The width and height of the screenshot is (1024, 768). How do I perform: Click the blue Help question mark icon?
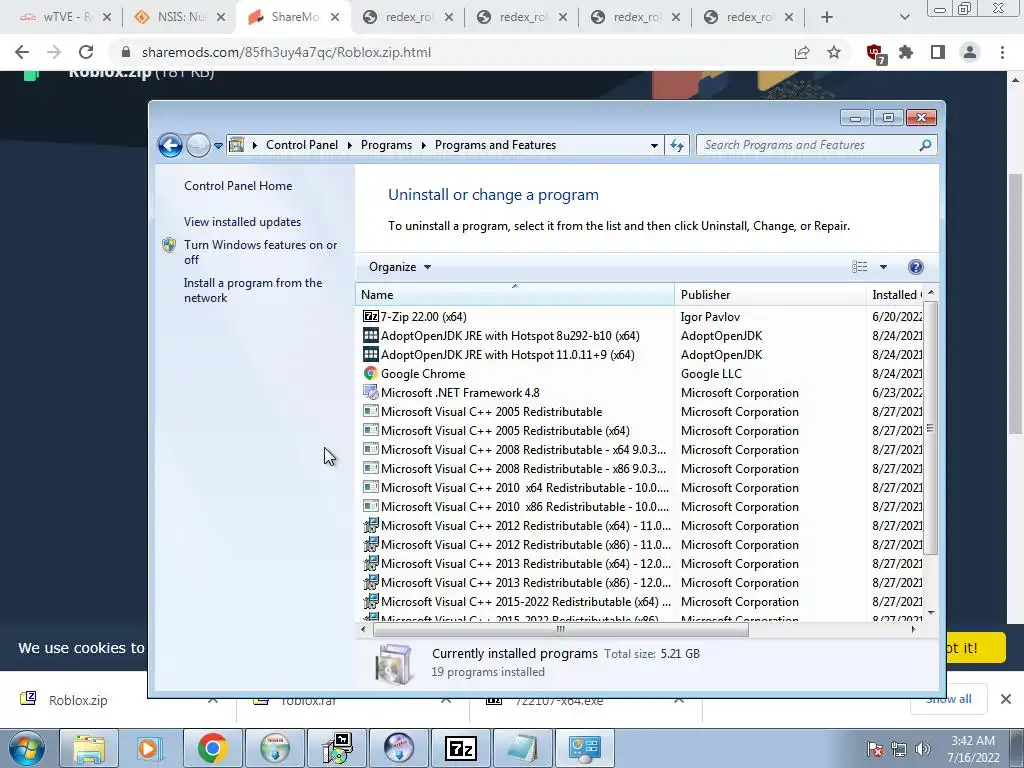point(916,266)
